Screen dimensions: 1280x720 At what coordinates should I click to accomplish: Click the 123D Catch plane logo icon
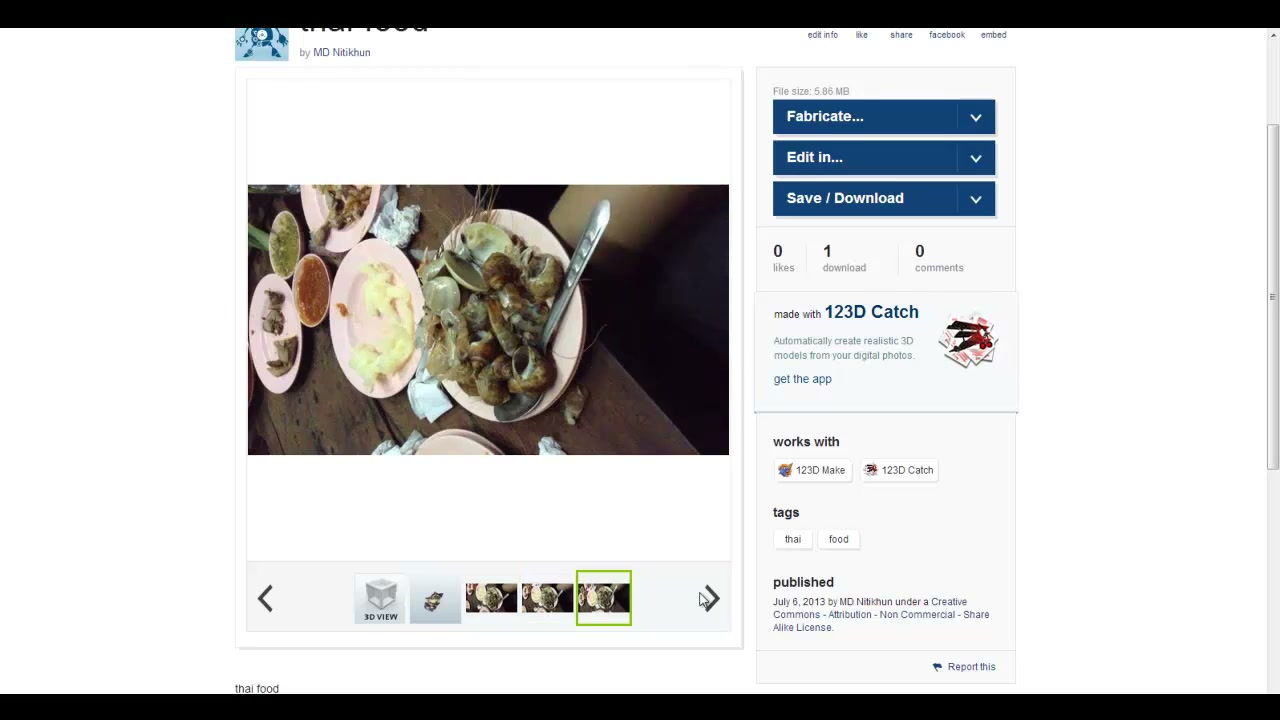click(968, 341)
